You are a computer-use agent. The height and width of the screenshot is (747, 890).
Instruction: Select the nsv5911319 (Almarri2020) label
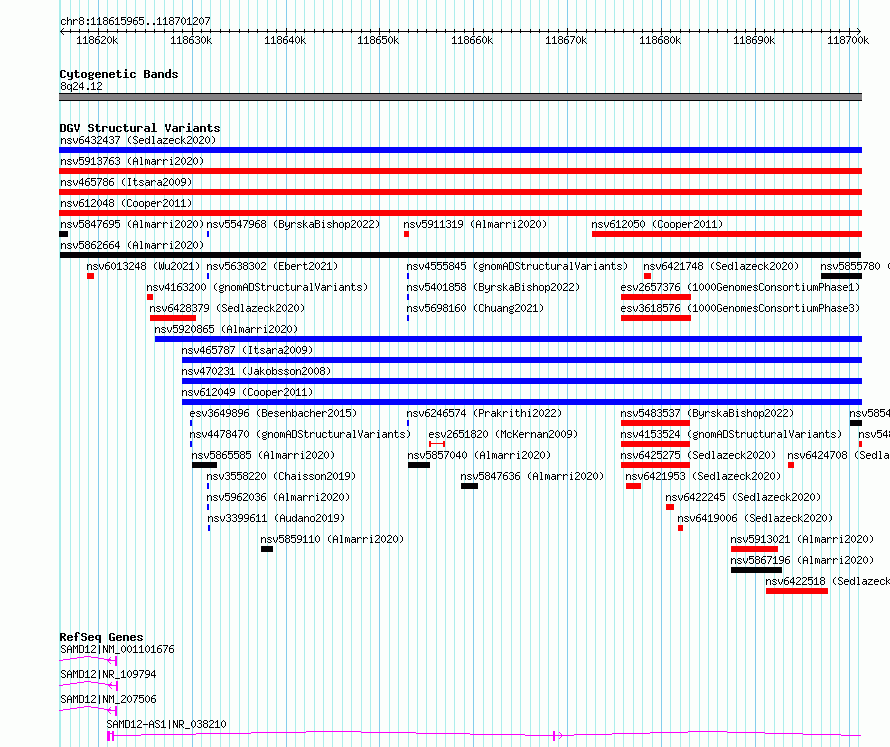475,224
